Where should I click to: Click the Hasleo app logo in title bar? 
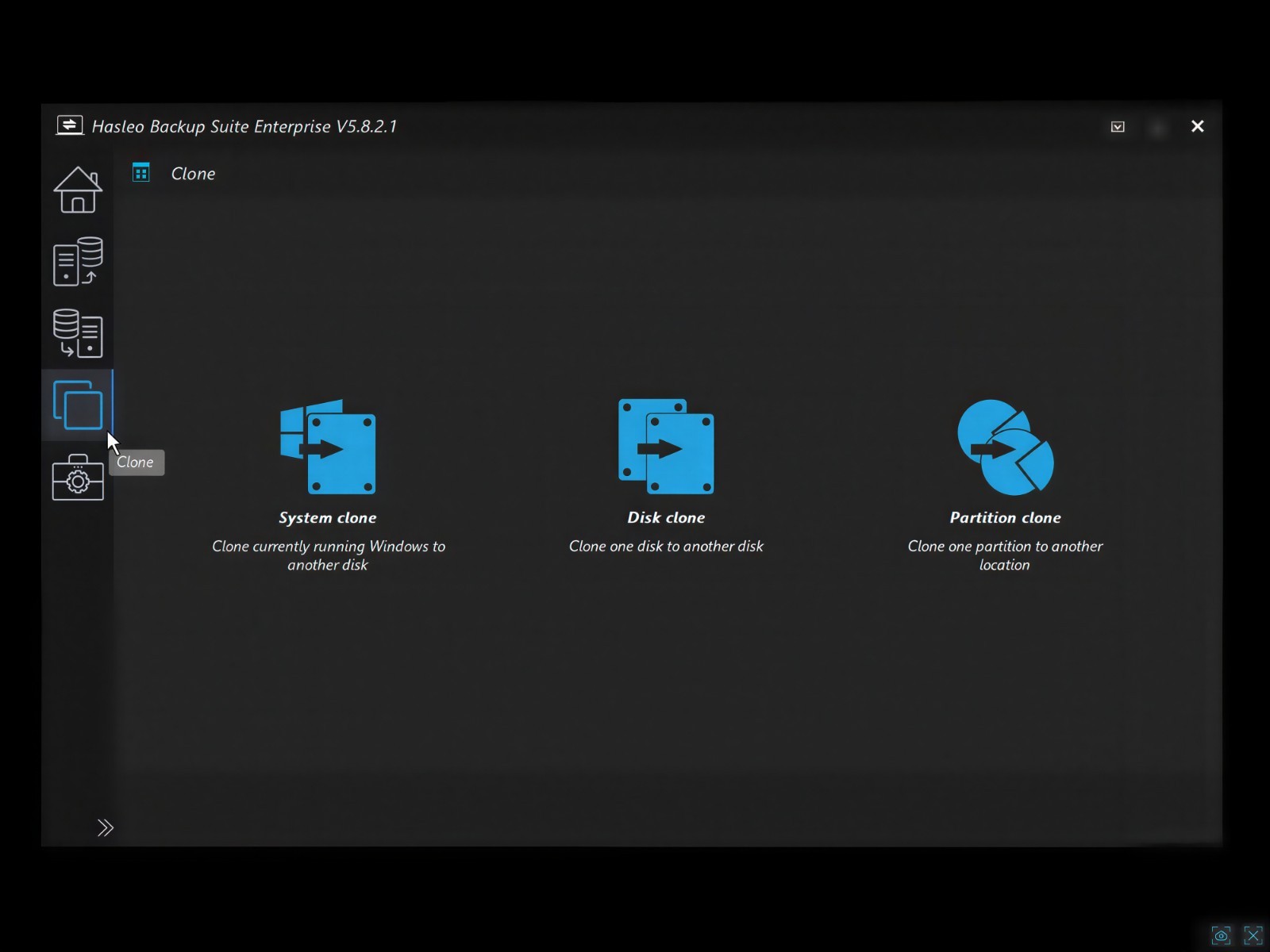70,125
